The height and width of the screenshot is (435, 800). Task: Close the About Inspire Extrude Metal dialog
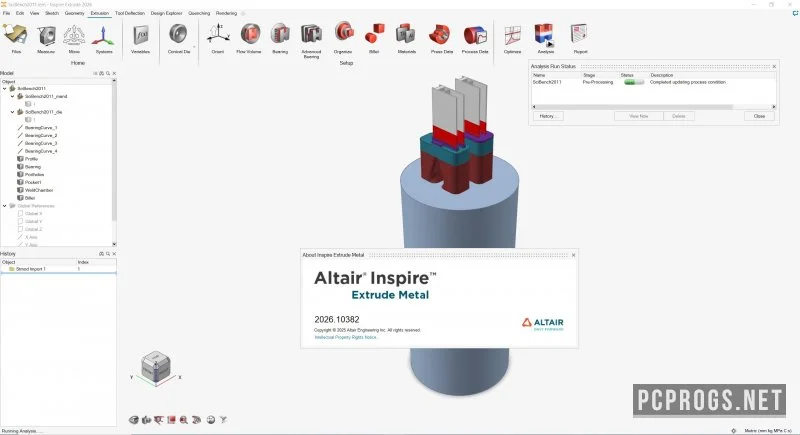[573, 255]
